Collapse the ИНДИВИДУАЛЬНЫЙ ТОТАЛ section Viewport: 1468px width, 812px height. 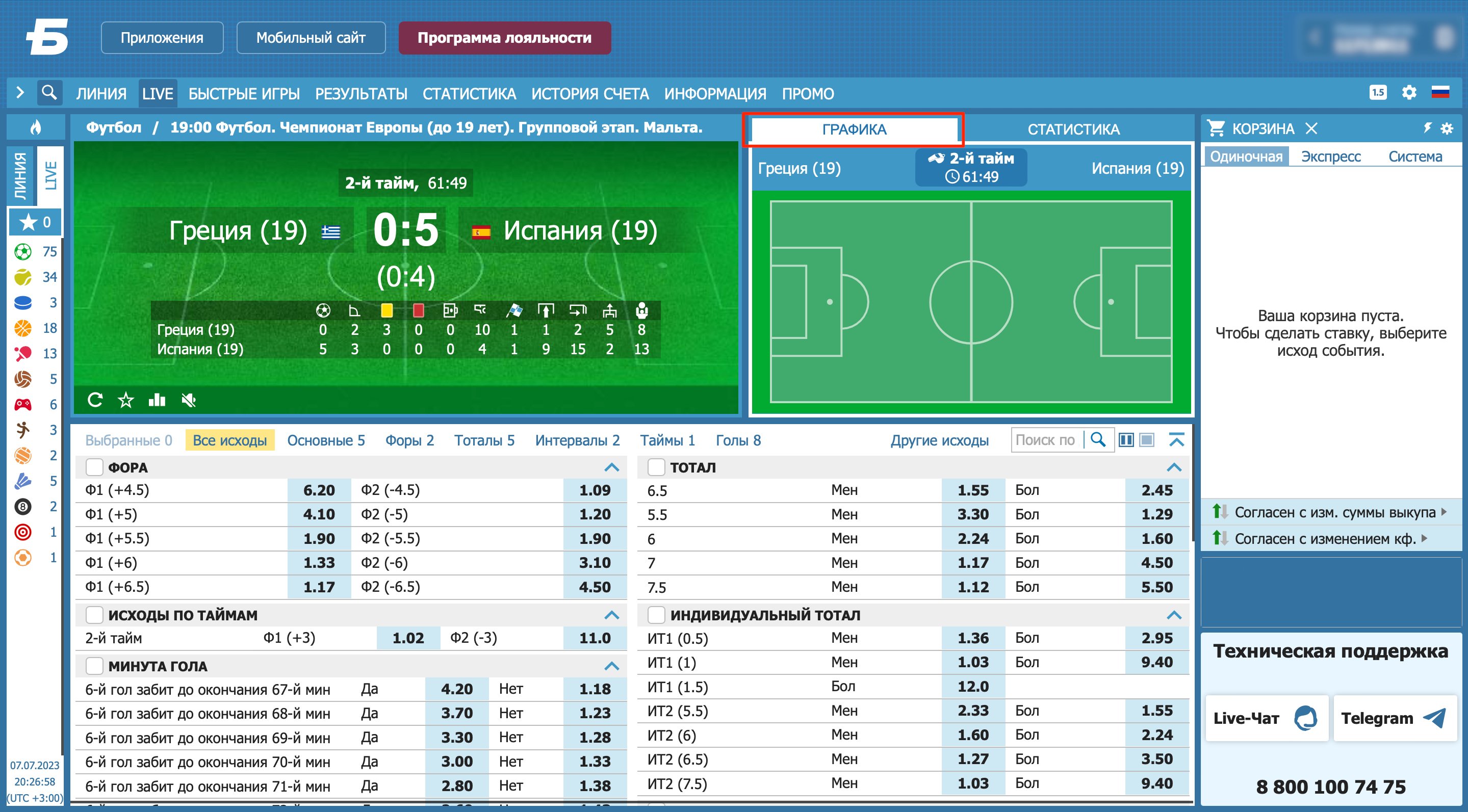(x=1174, y=615)
